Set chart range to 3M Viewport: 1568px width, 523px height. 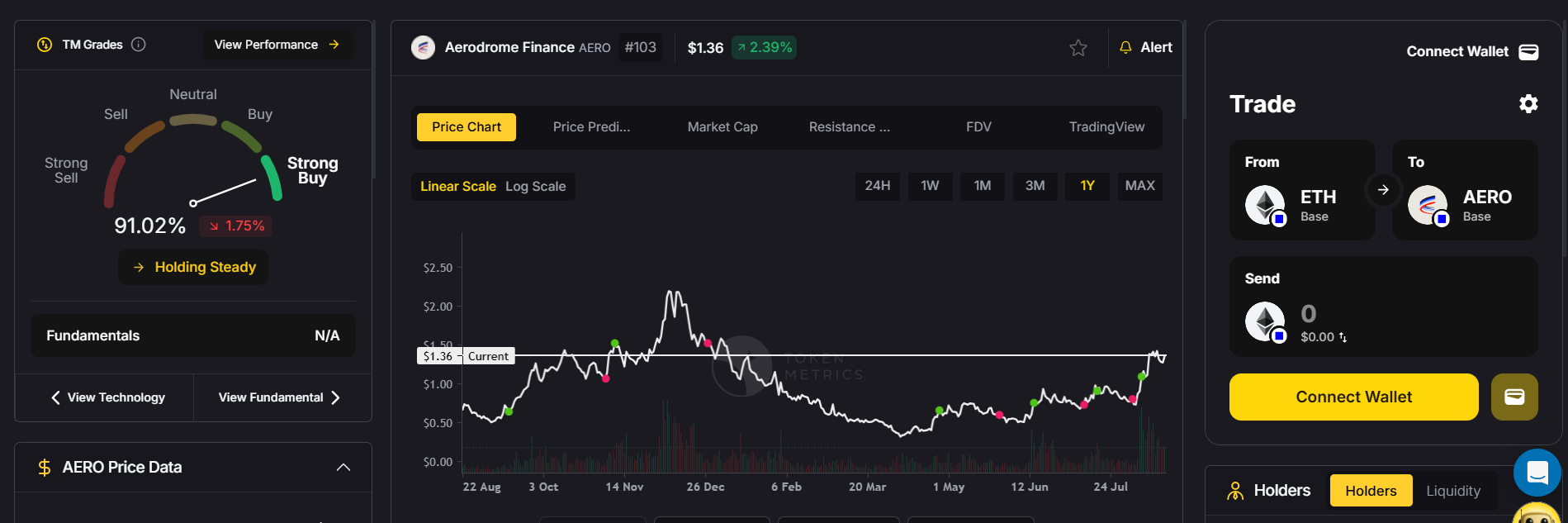[1035, 186]
